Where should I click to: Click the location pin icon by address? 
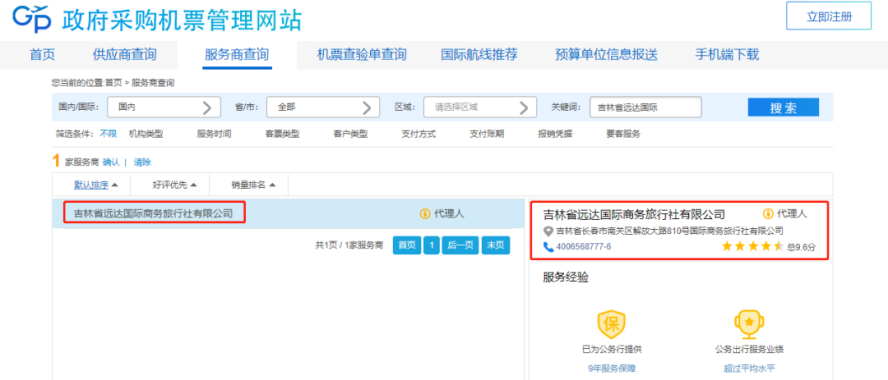(548, 231)
